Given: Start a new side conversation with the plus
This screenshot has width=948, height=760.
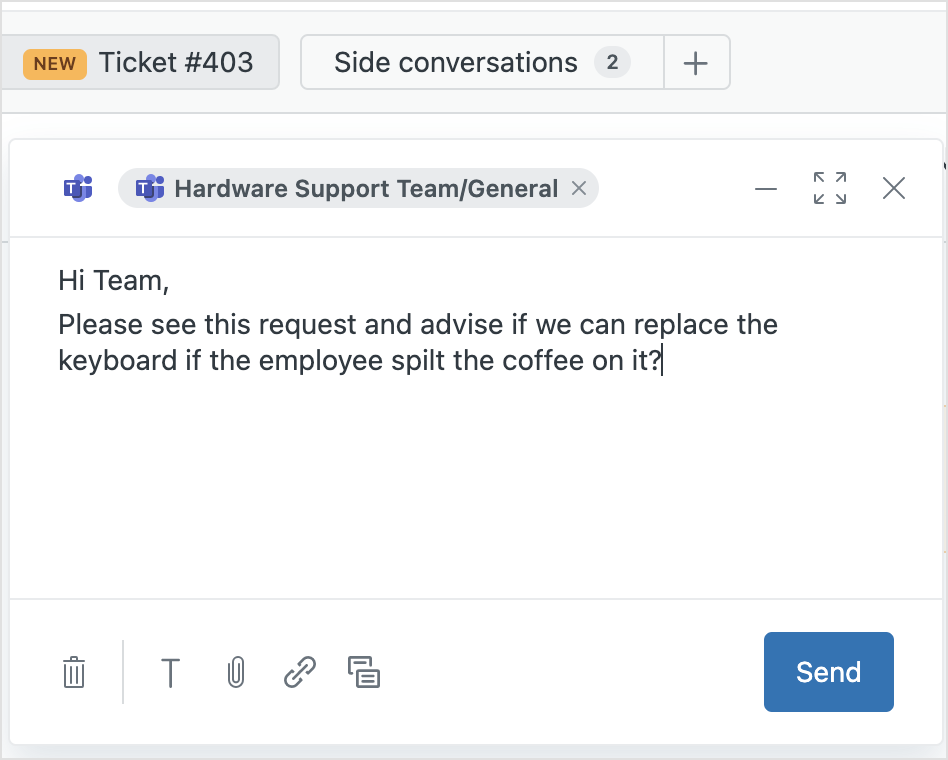Looking at the screenshot, I should [x=696, y=62].
